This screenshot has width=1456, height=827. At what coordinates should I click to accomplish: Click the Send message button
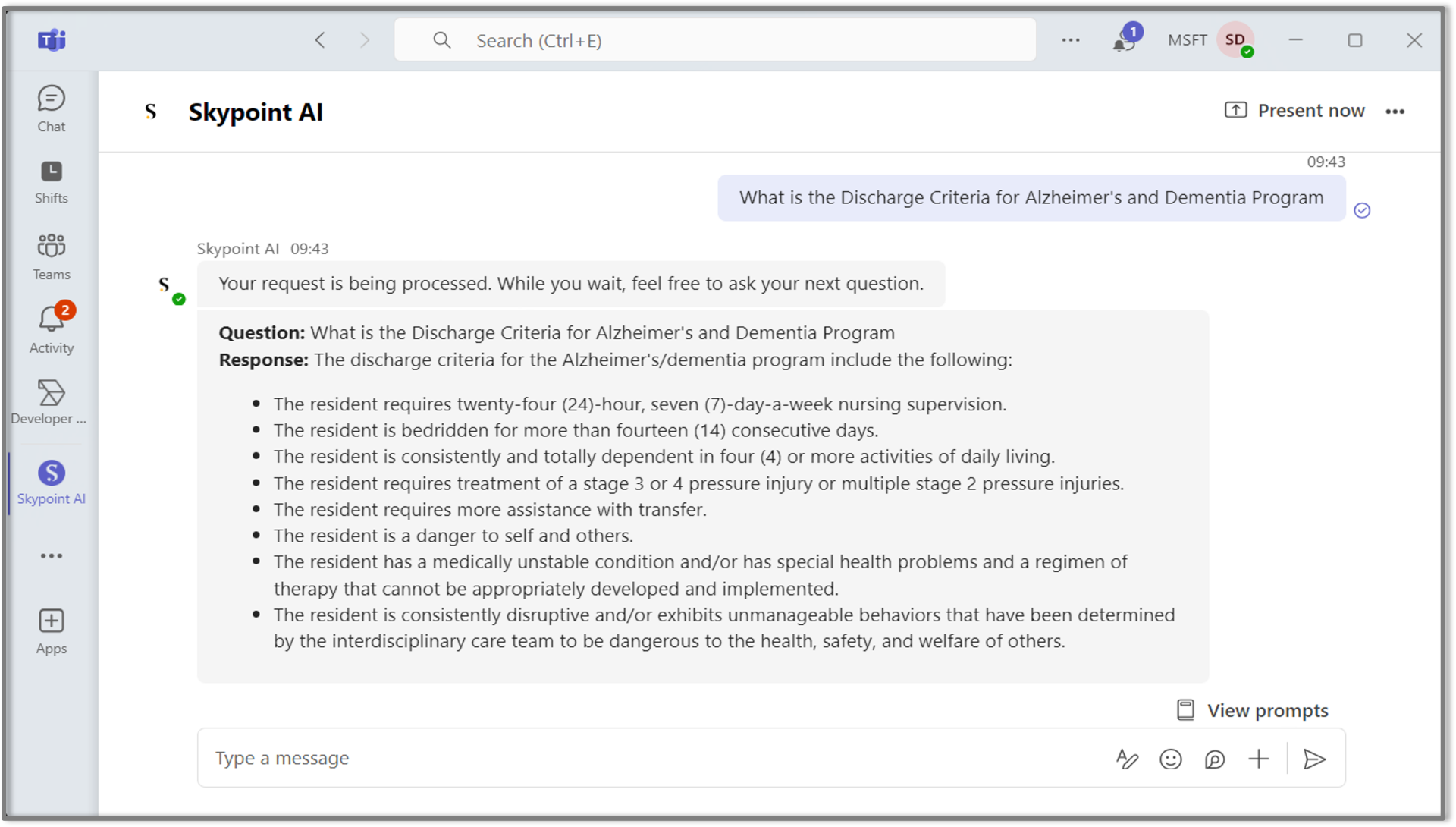coord(1314,758)
